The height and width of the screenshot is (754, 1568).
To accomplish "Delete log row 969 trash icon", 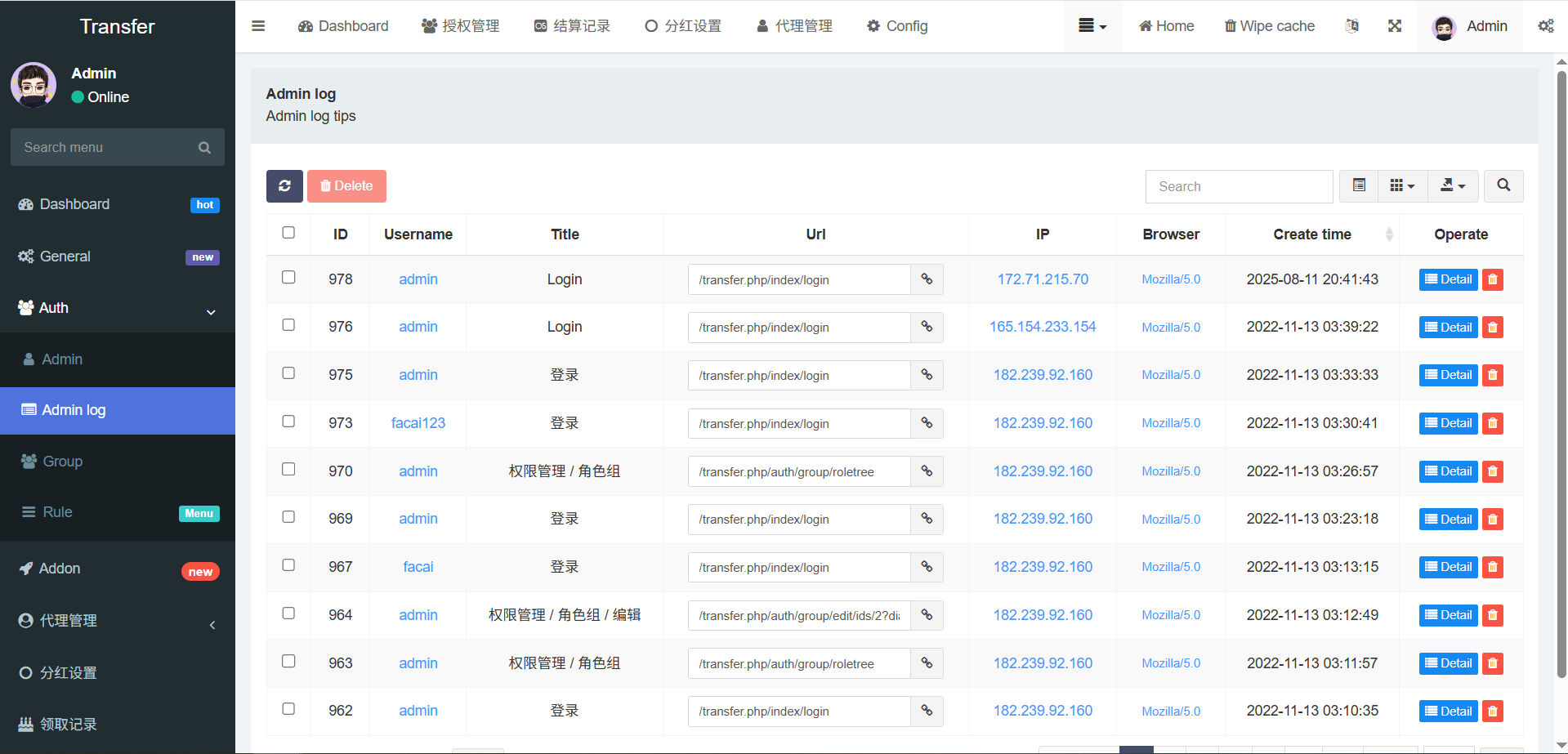I will [1493, 520].
